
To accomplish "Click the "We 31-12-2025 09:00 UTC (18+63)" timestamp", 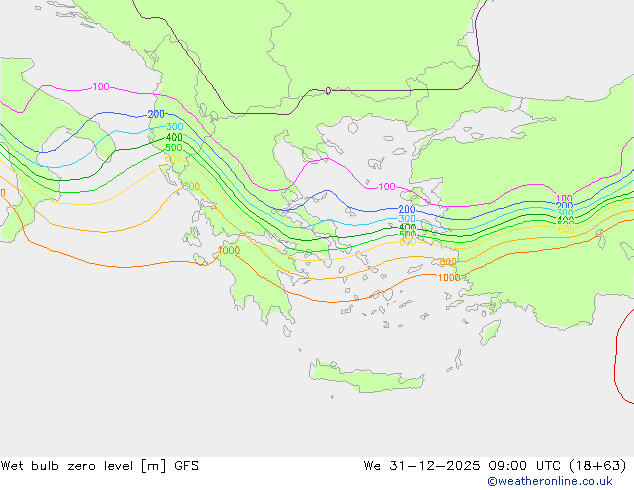I will coord(495,466).
